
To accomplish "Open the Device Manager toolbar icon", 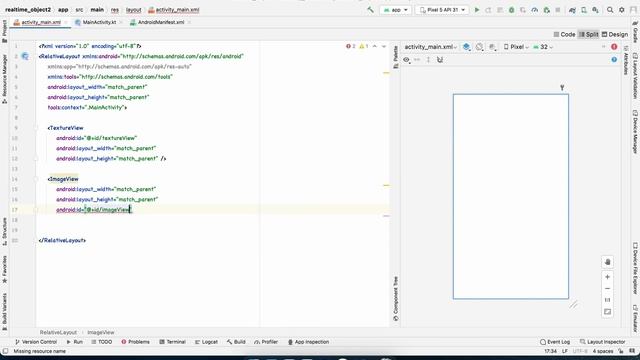I will [x=584, y=9].
